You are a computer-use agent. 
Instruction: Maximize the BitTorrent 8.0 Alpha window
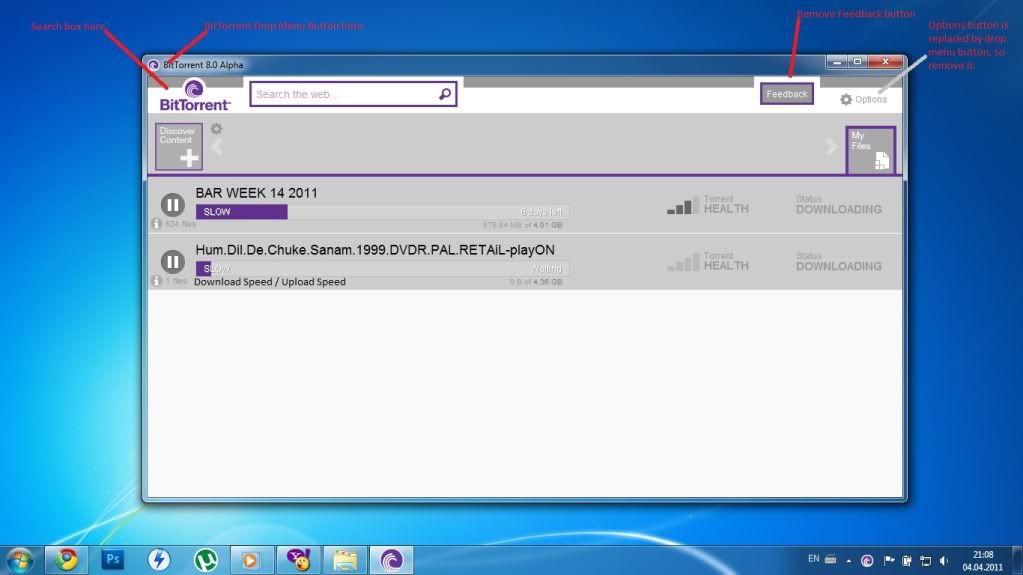tap(857, 62)
